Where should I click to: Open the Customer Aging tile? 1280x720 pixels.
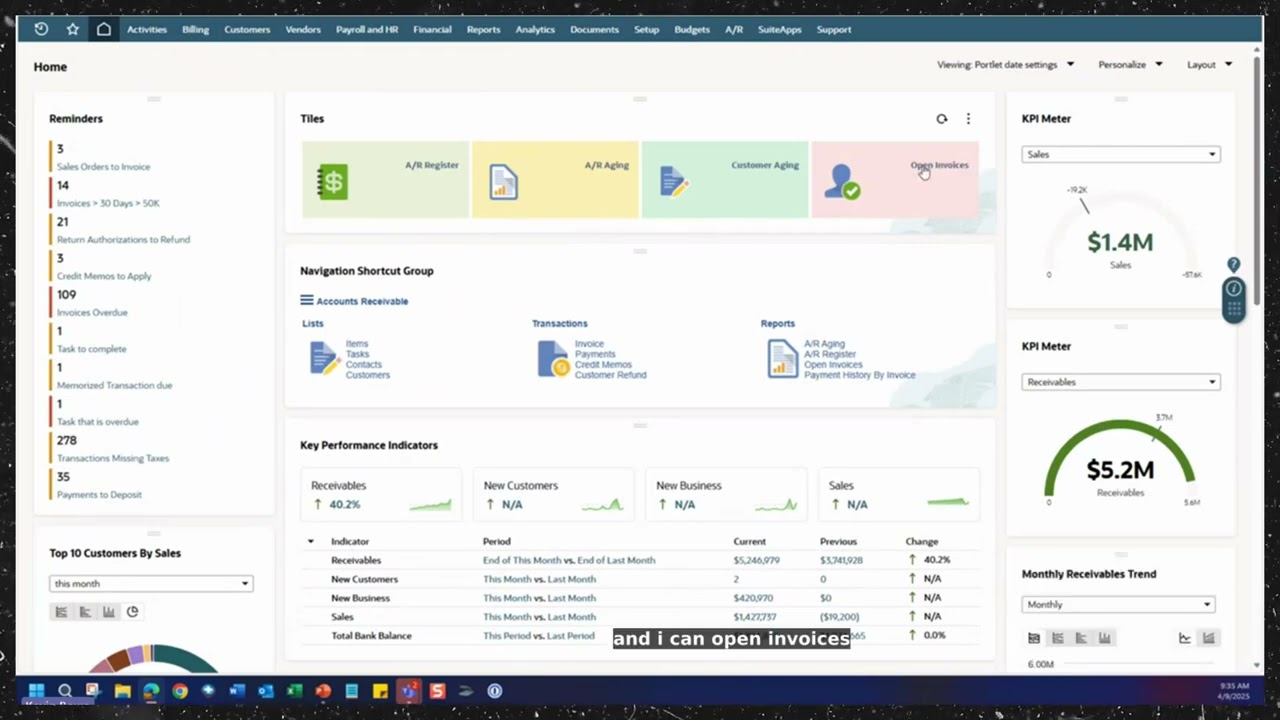pos(725,180)
